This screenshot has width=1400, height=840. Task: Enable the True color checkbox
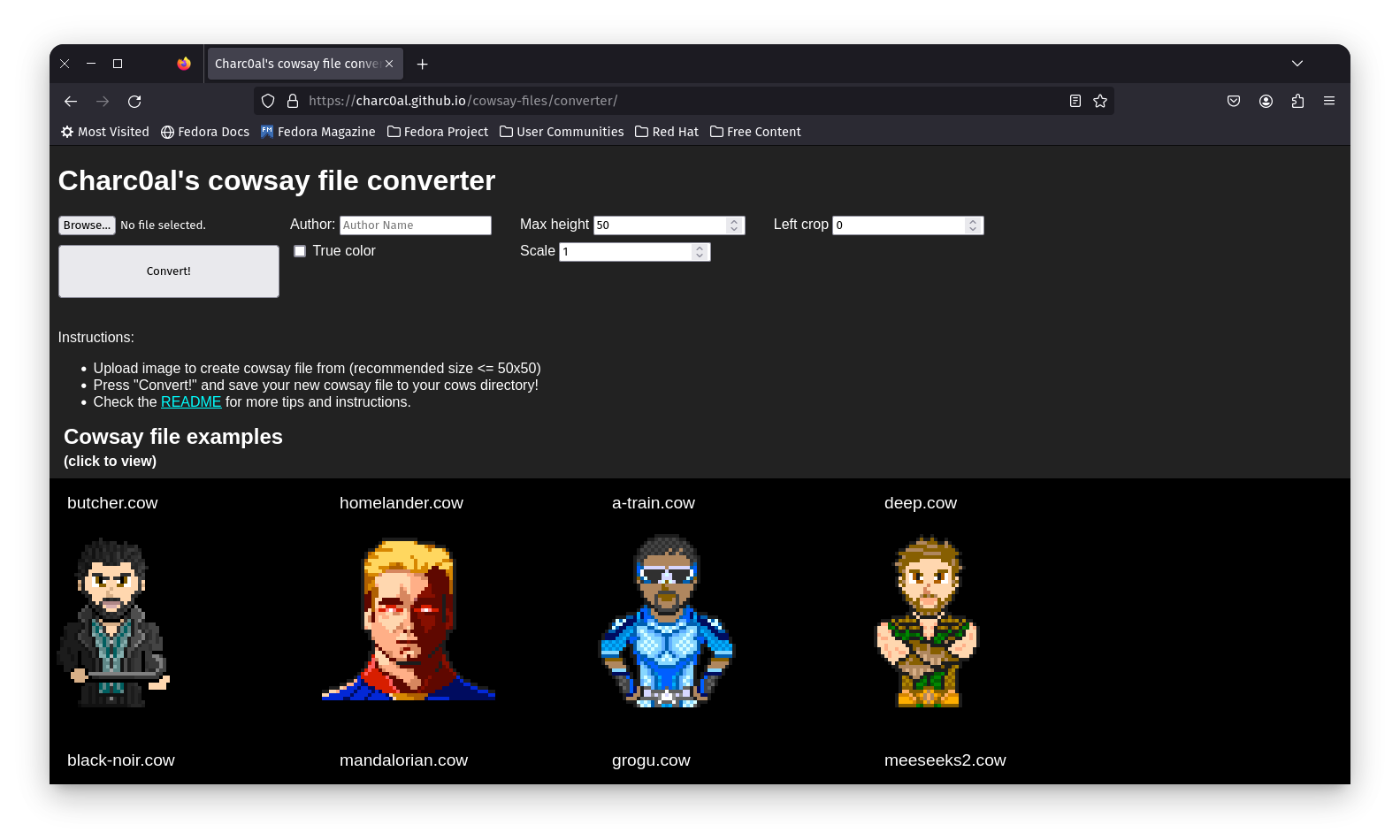[x=300, y=251]
